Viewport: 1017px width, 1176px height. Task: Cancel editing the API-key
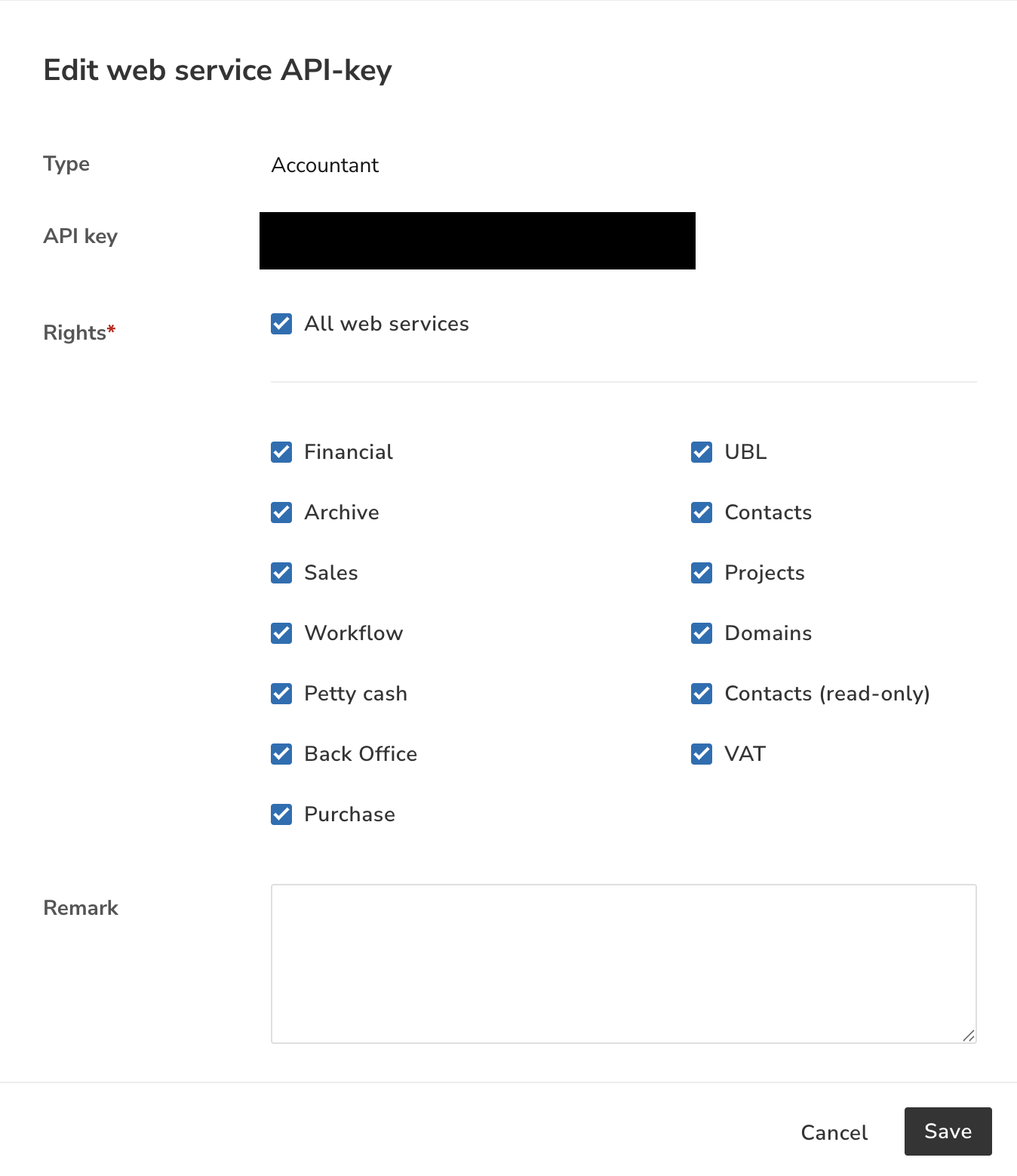pyautogui.click(x=834, y=1132)
